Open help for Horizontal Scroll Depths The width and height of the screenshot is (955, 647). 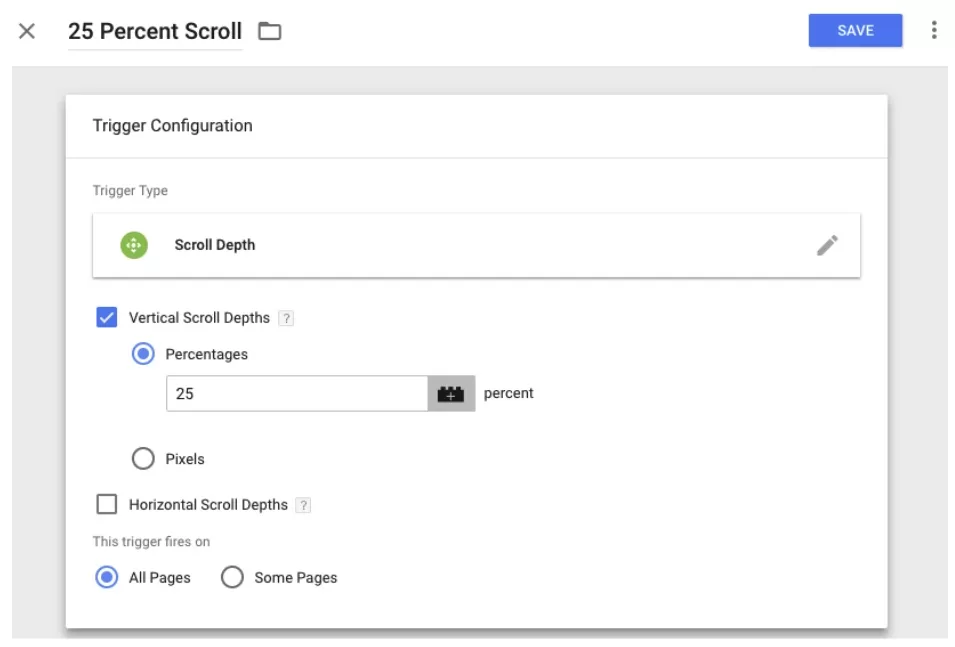pos(304,504)
